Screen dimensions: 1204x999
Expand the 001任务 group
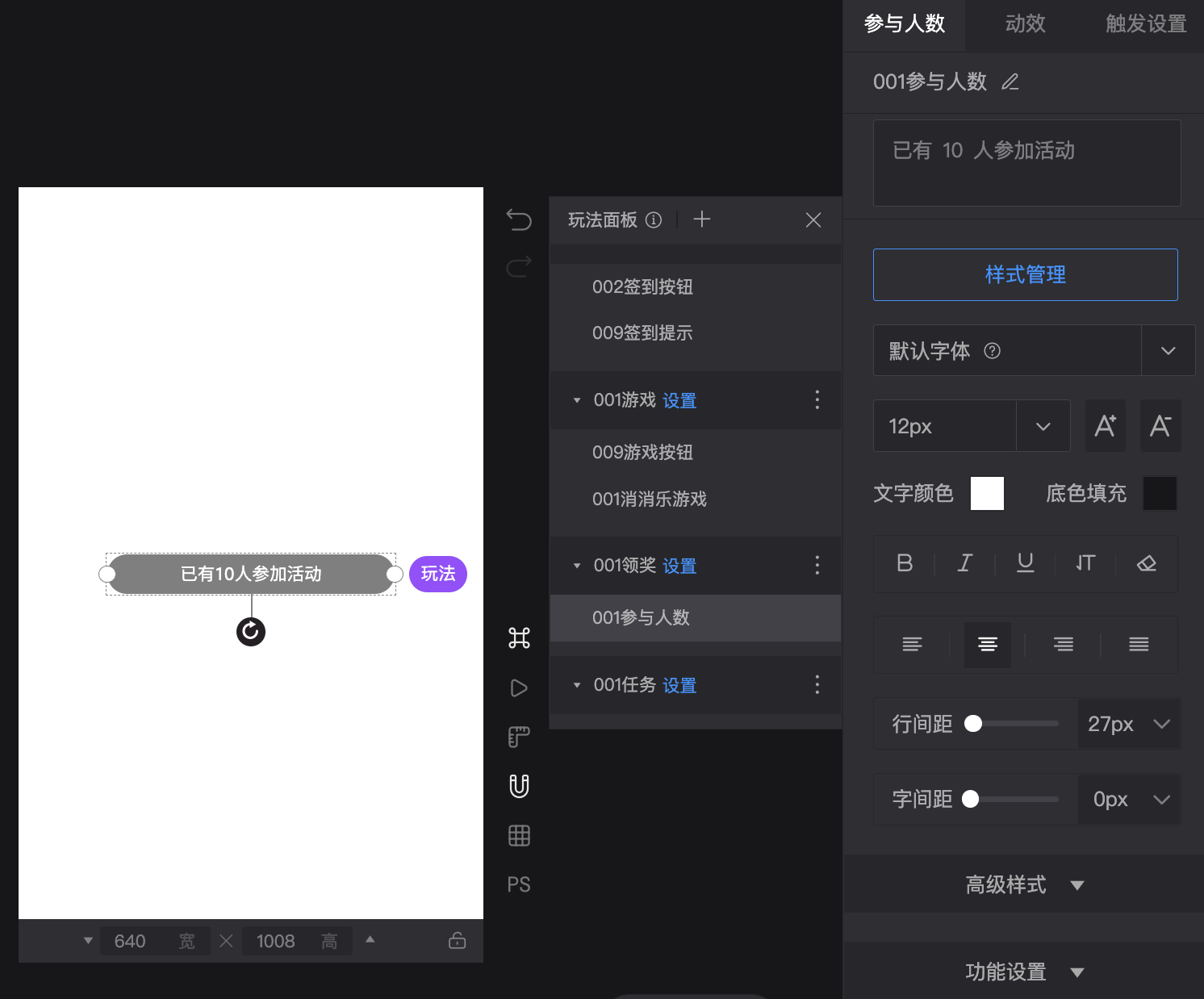click(577, 685)
